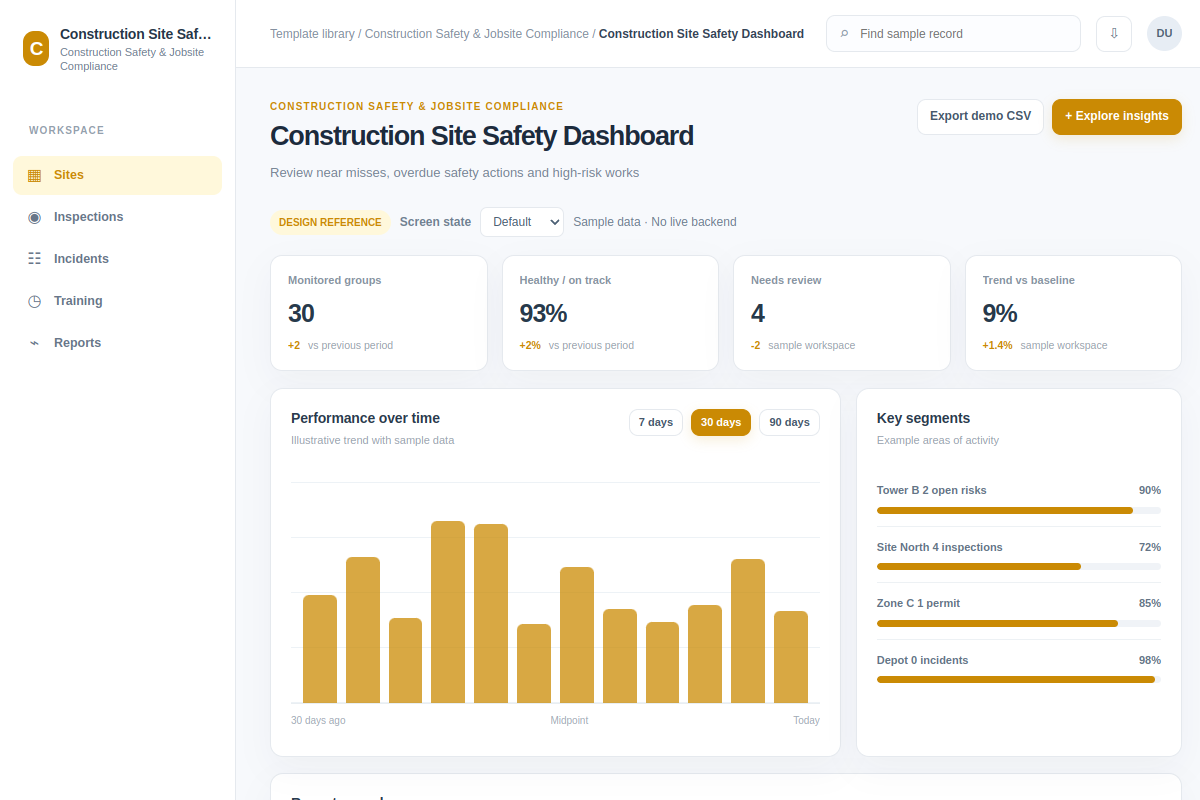Screen dimensions: 1200x800
Task: Click the Inspections circle icon
Action: coord(34,217)
